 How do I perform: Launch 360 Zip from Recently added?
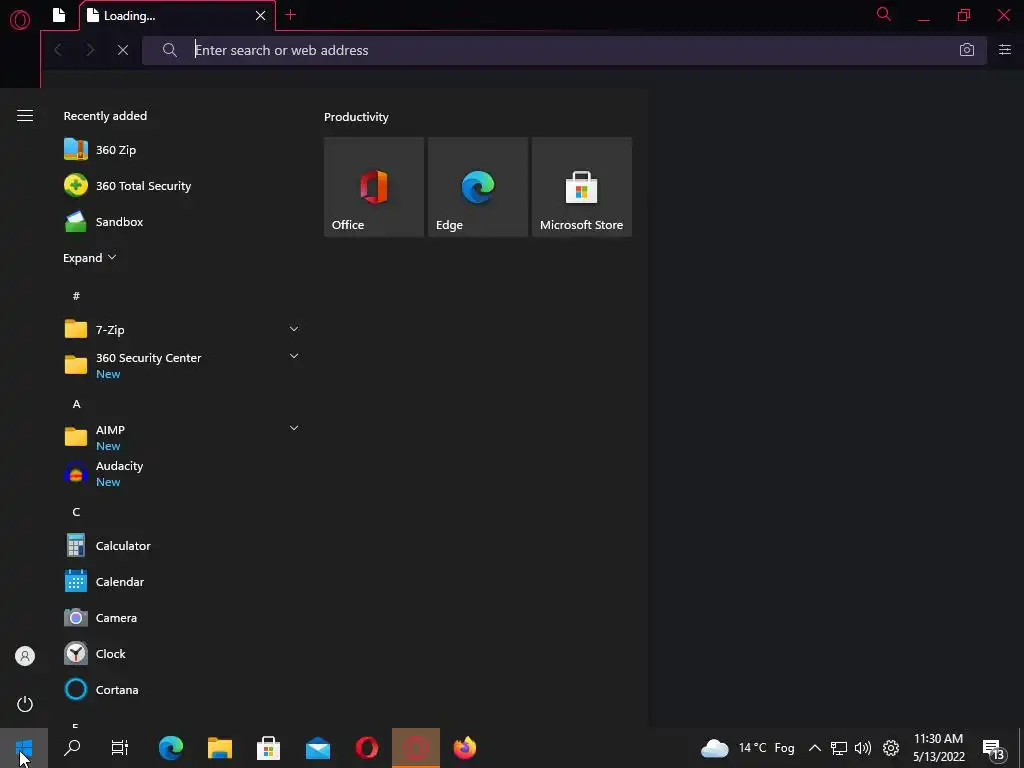click(x=182, y=150)
